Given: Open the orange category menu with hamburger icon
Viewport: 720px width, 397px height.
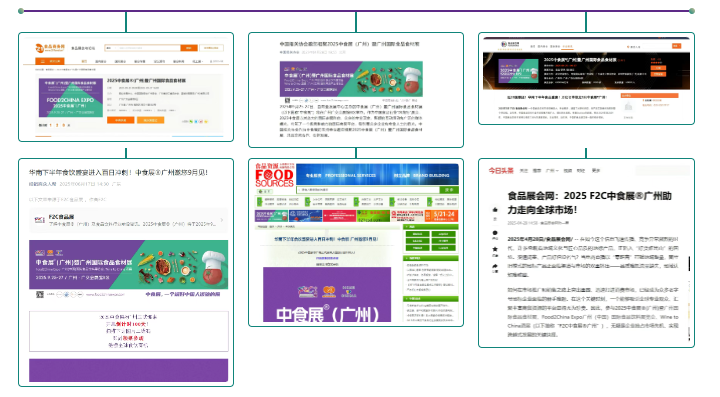Looking at the screenshot, I should (50, 61).
